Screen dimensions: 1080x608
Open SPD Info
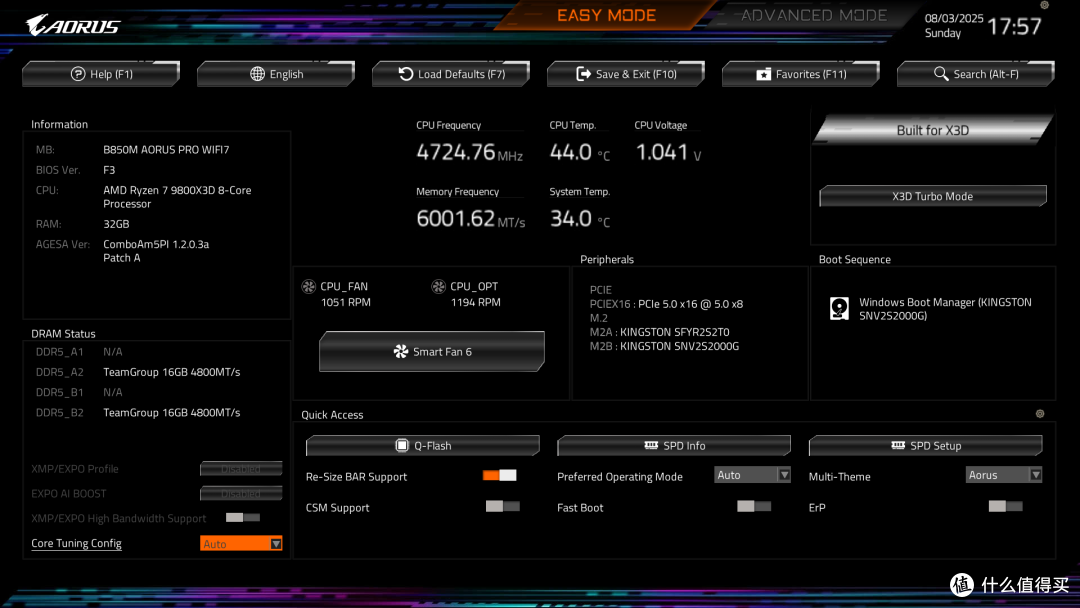(x=674, y=445)
